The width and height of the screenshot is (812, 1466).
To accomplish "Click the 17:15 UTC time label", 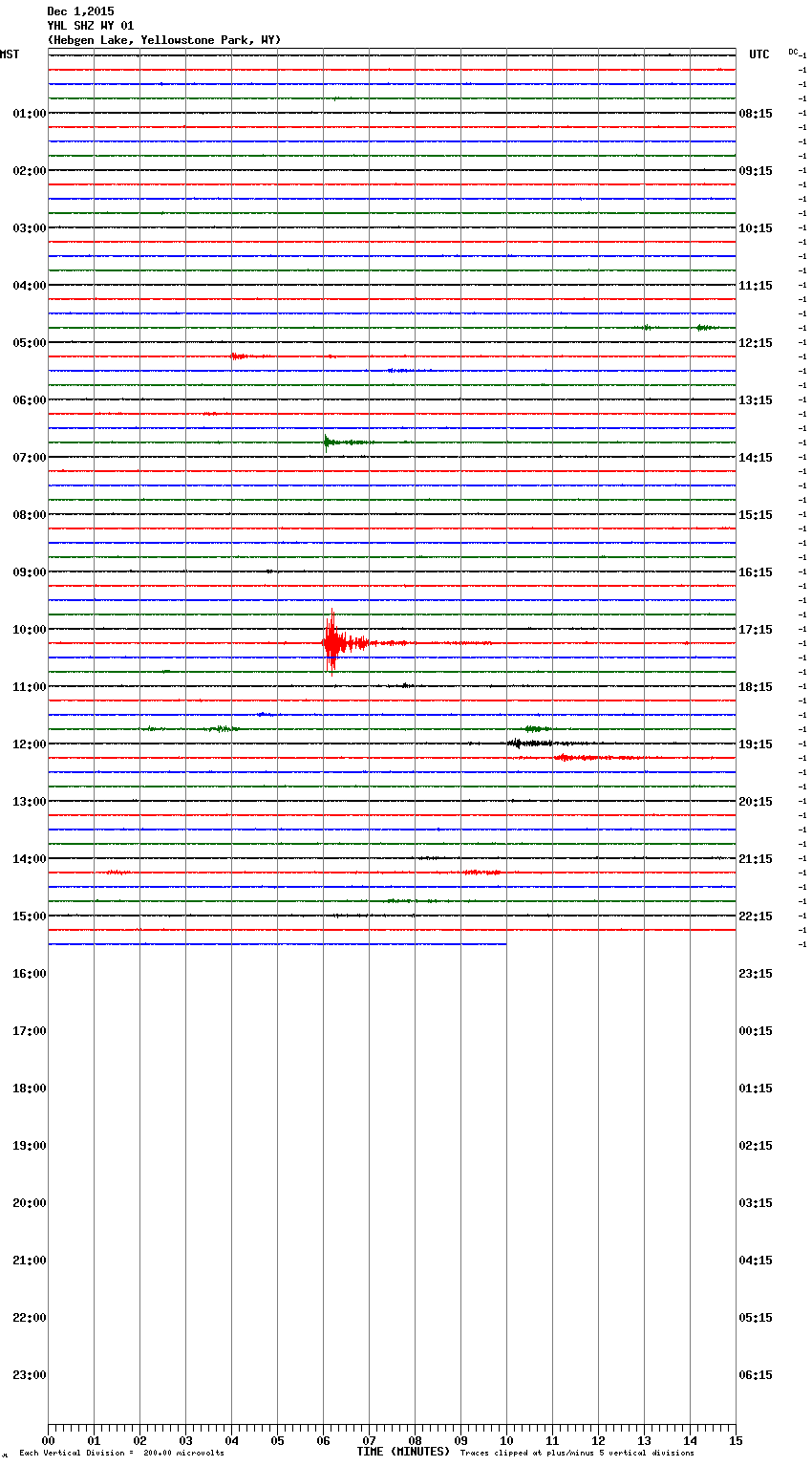I will click(x=756, y=630).
